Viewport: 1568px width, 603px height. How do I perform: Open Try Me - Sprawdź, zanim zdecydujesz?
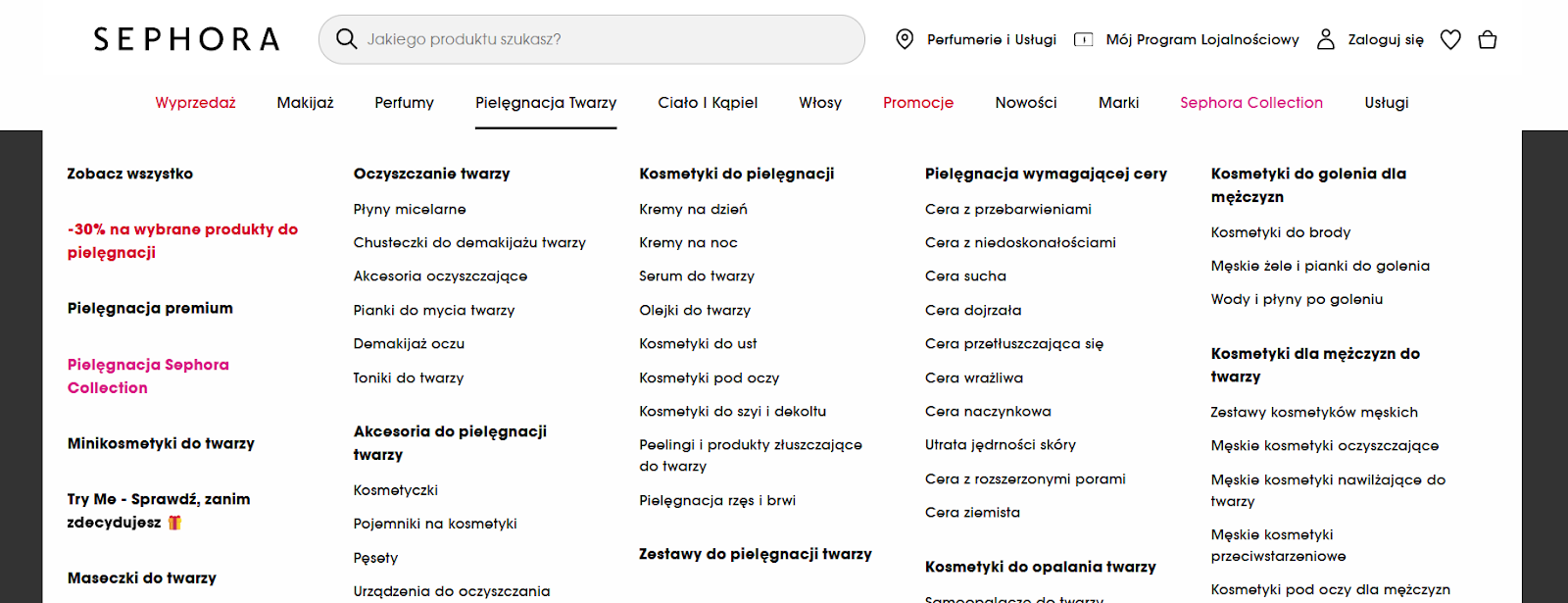[159, 511]
